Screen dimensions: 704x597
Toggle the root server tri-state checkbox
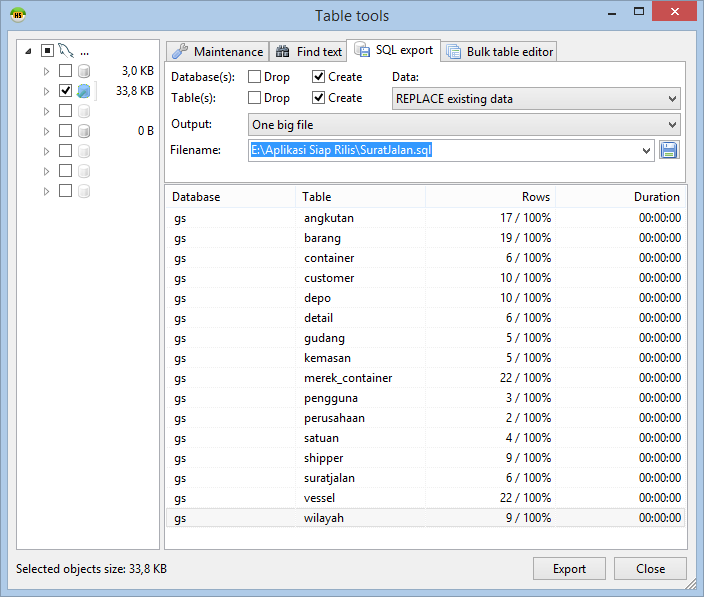[47, 50]
